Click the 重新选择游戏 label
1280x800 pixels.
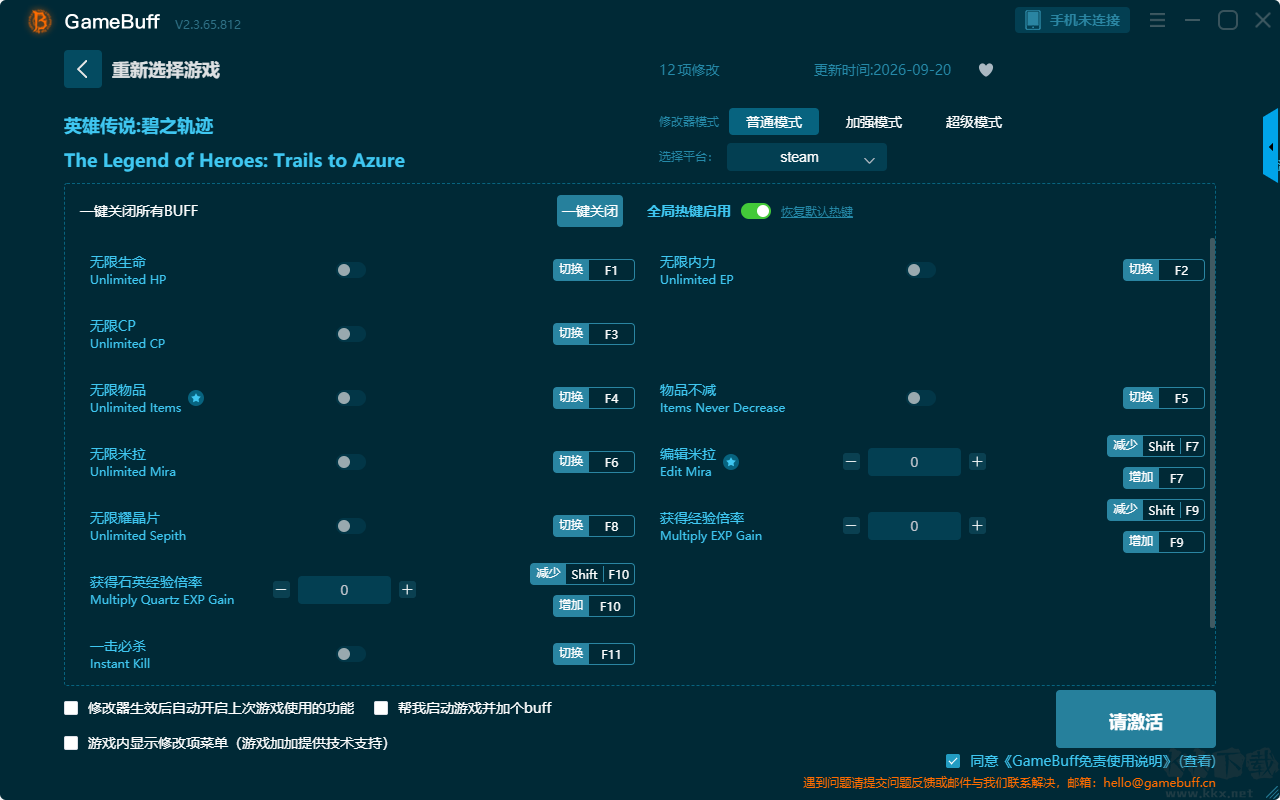tap(166, 70)
